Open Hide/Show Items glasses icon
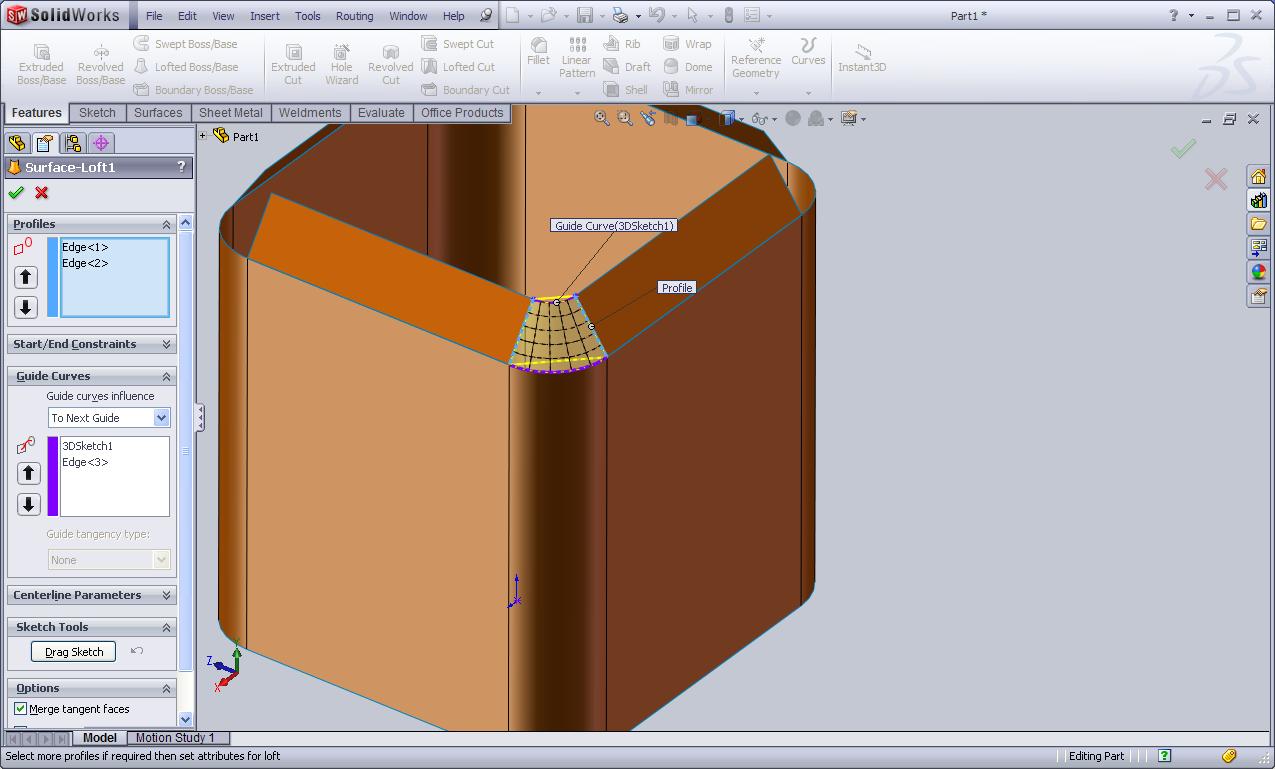 [762, 118]
